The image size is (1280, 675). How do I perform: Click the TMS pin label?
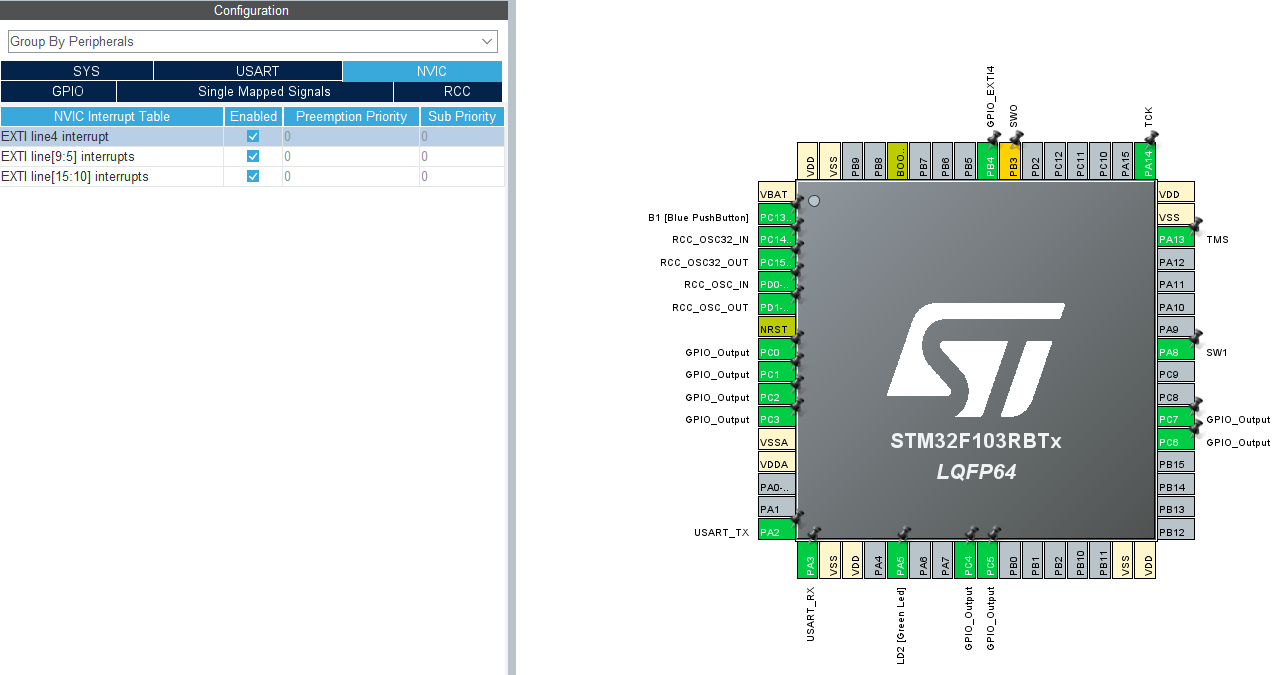tap(1217, 240)
